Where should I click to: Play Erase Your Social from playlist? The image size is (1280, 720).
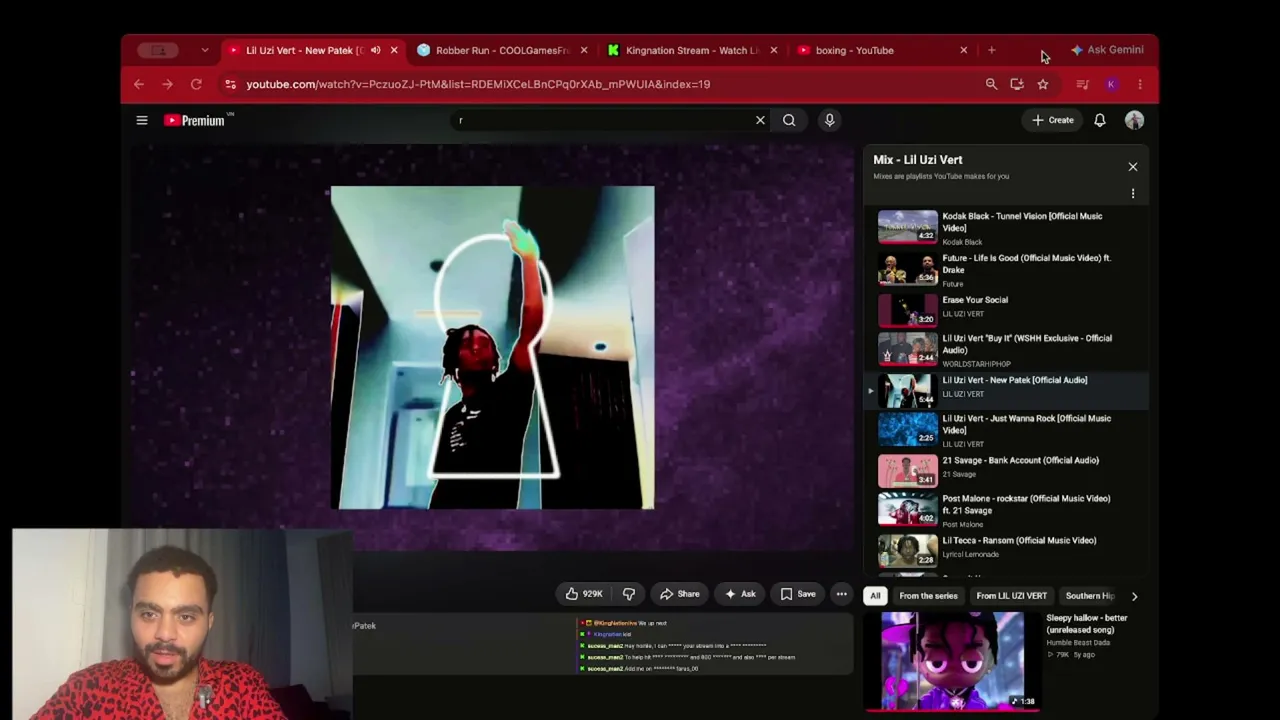point(1006,309)
